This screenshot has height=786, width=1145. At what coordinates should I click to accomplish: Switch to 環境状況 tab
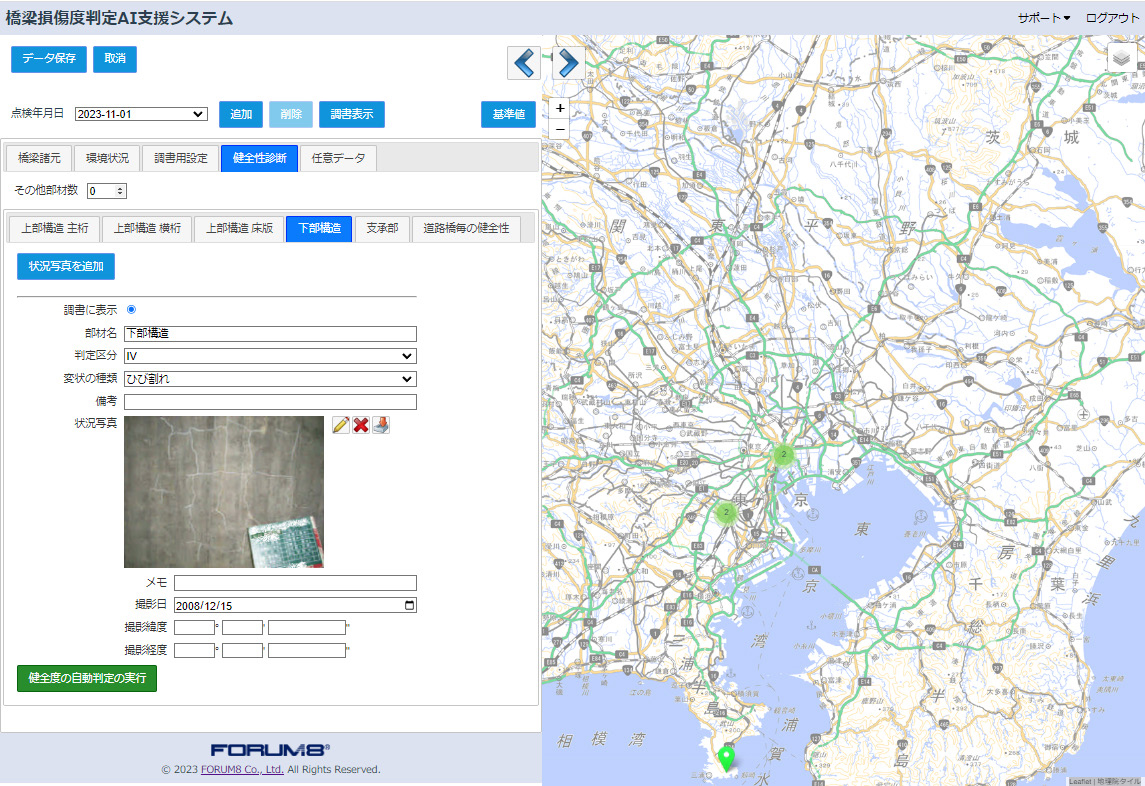point(107,158)
